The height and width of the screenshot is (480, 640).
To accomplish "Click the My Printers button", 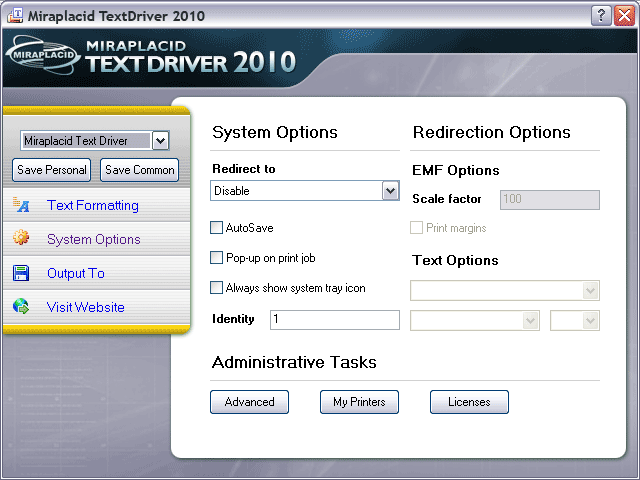I will (x=359, y=402).
